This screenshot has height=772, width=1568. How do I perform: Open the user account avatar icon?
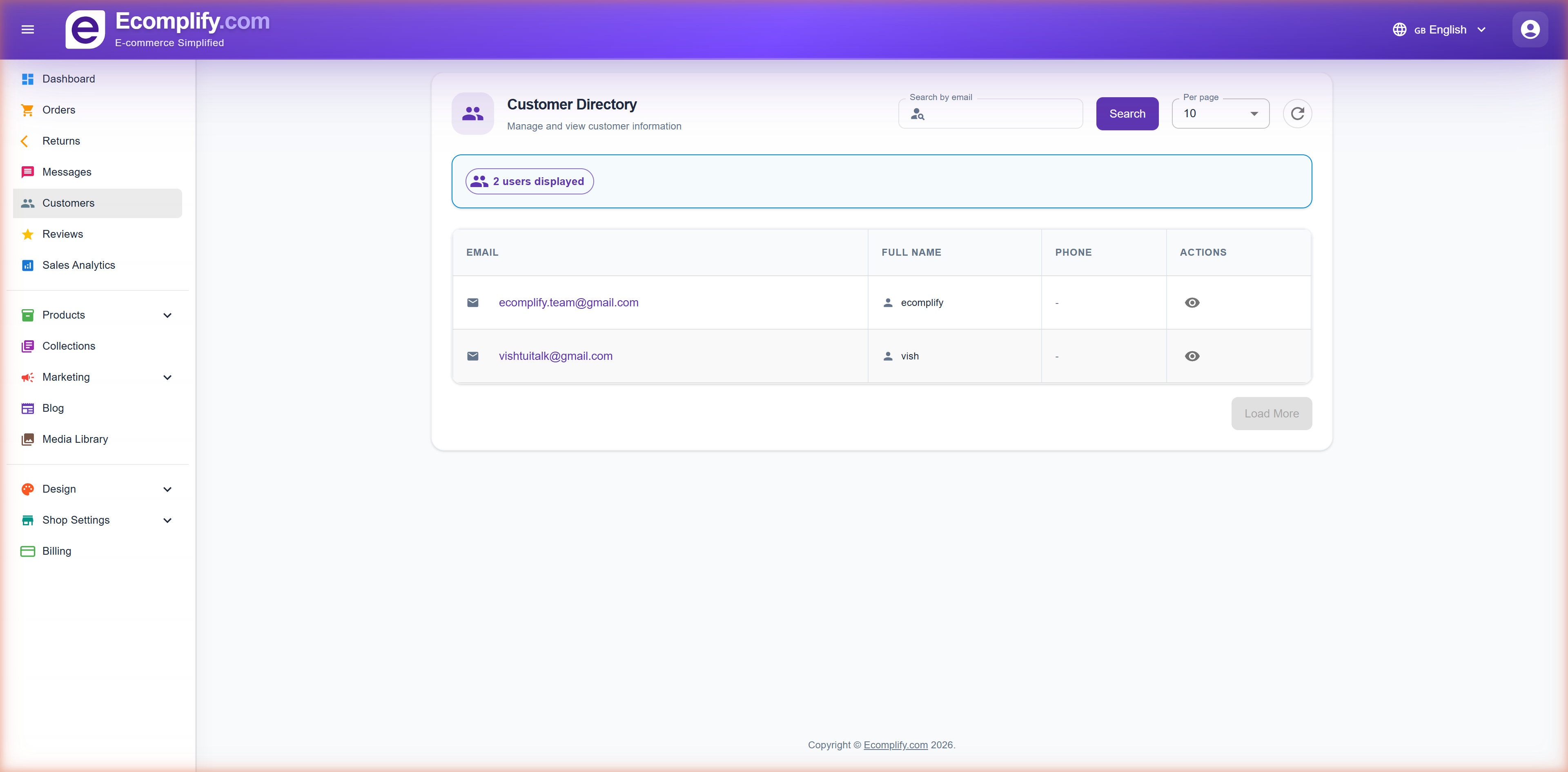click(1530, 29)
